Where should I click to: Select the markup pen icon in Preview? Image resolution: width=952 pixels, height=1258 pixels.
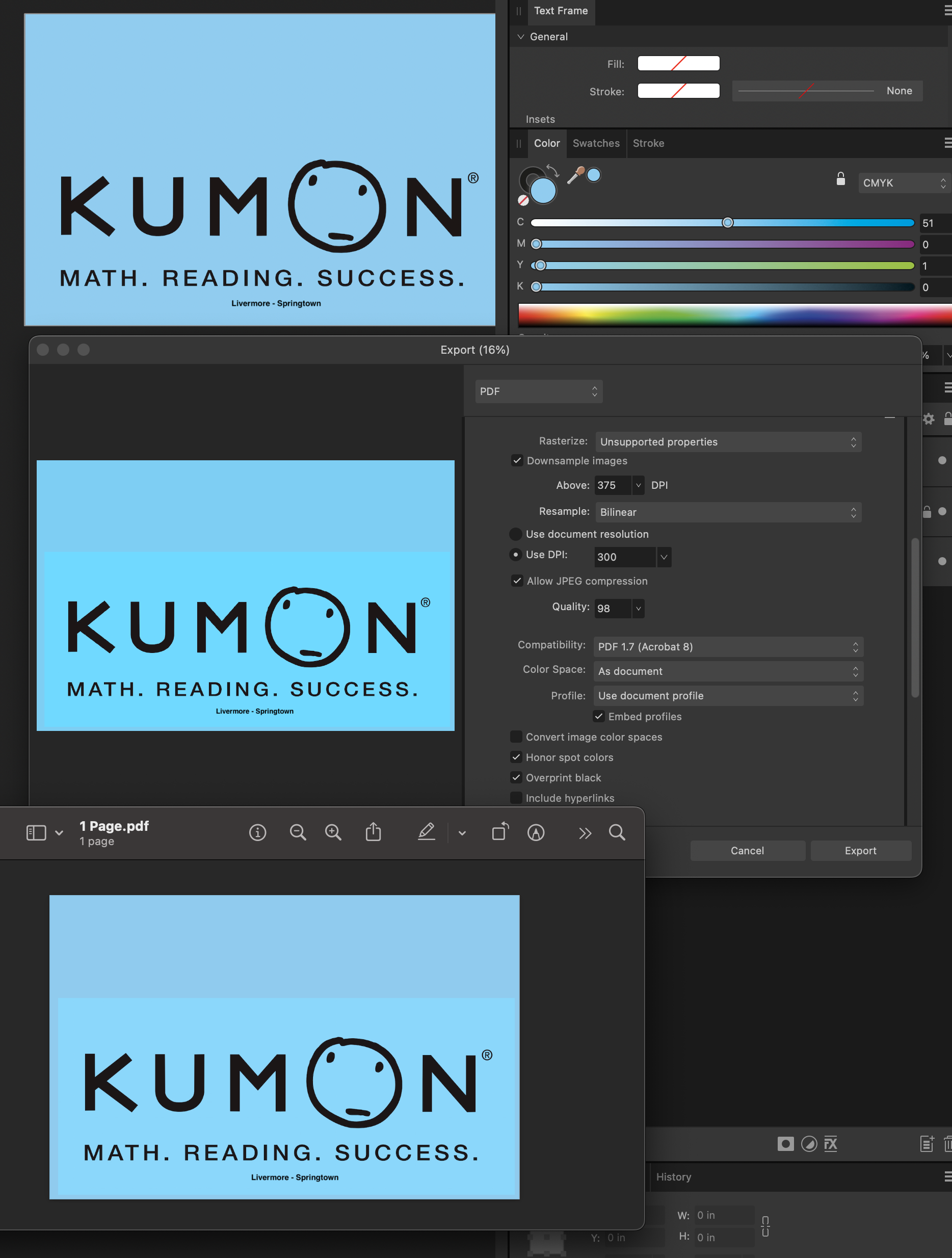(x=427, y=832)
